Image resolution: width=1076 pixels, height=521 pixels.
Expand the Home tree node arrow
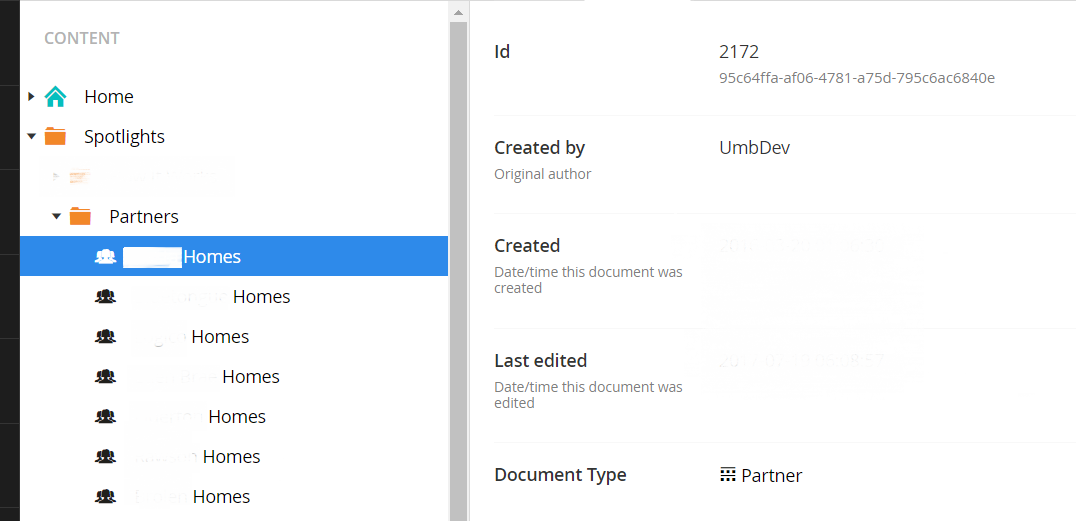coord(31,97)
